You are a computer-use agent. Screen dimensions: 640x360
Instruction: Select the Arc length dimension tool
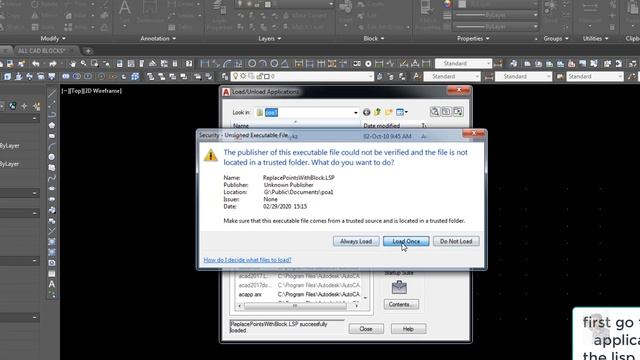coord(227,64)
